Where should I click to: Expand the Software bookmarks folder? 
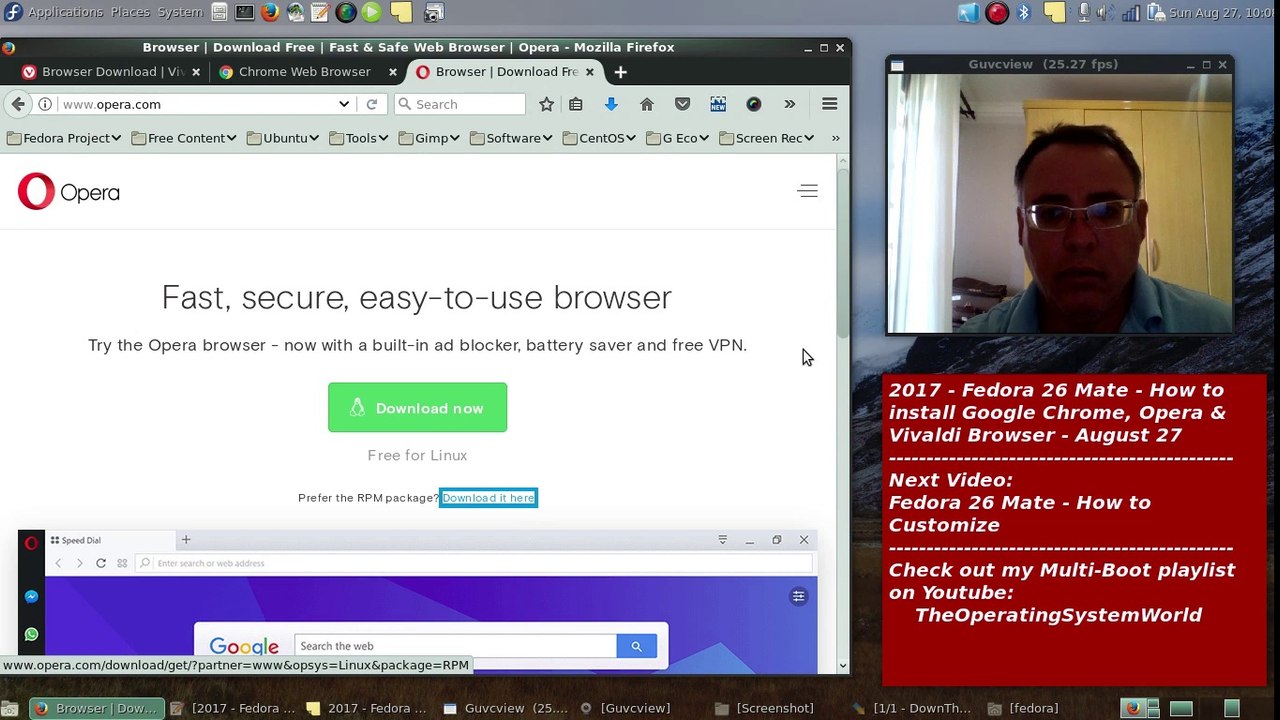pyautogui.click(x=511, y=138)
